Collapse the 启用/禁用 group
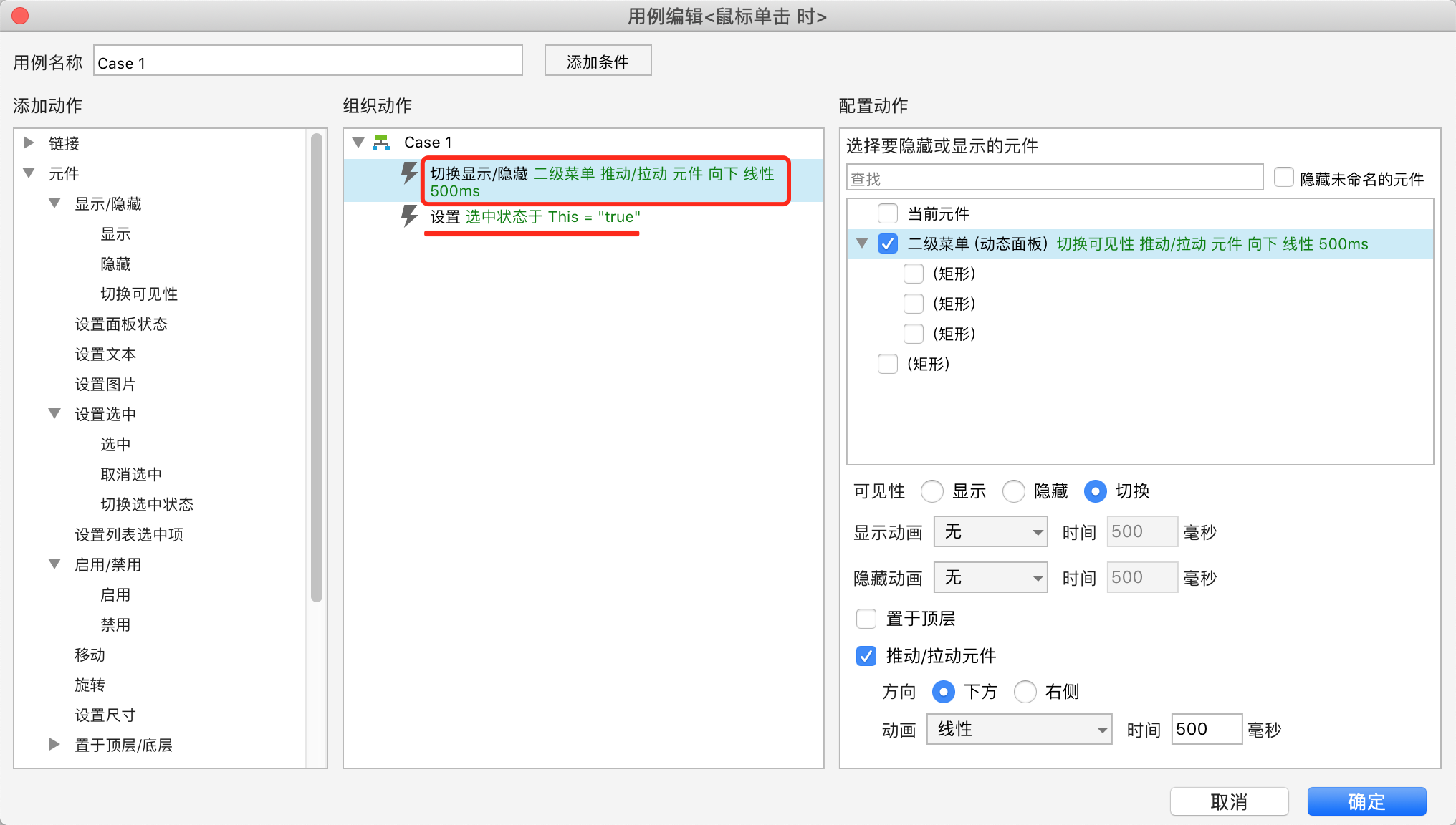 (54, 564)
